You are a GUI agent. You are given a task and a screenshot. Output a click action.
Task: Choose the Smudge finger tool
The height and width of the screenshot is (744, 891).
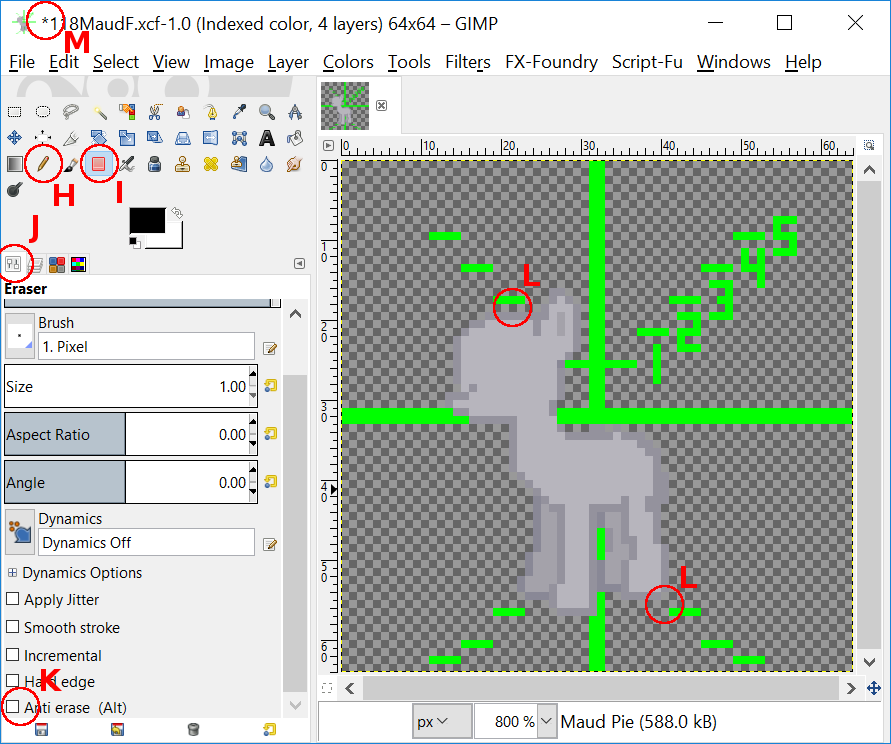pos(294,164)
